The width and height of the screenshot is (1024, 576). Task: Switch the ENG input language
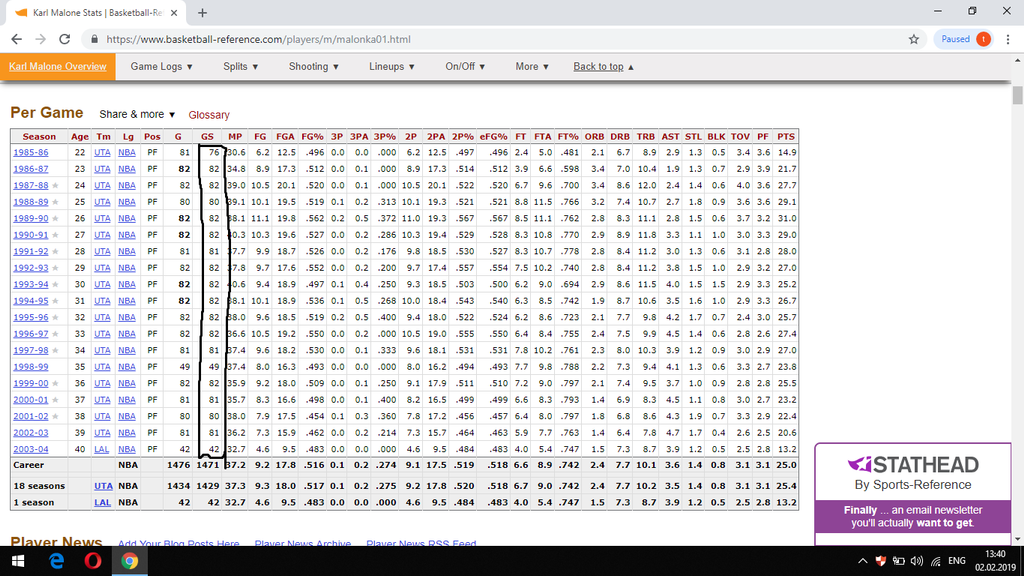point(957,561)
